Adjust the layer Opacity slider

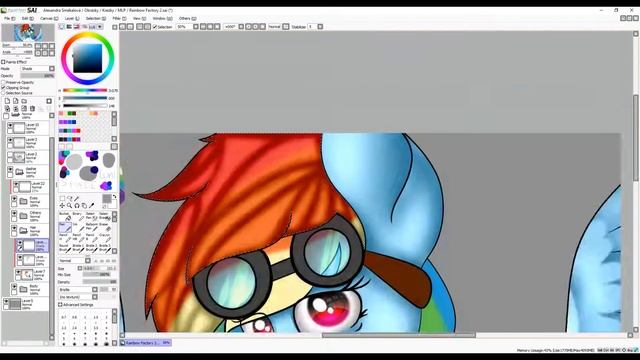(38, 76)
